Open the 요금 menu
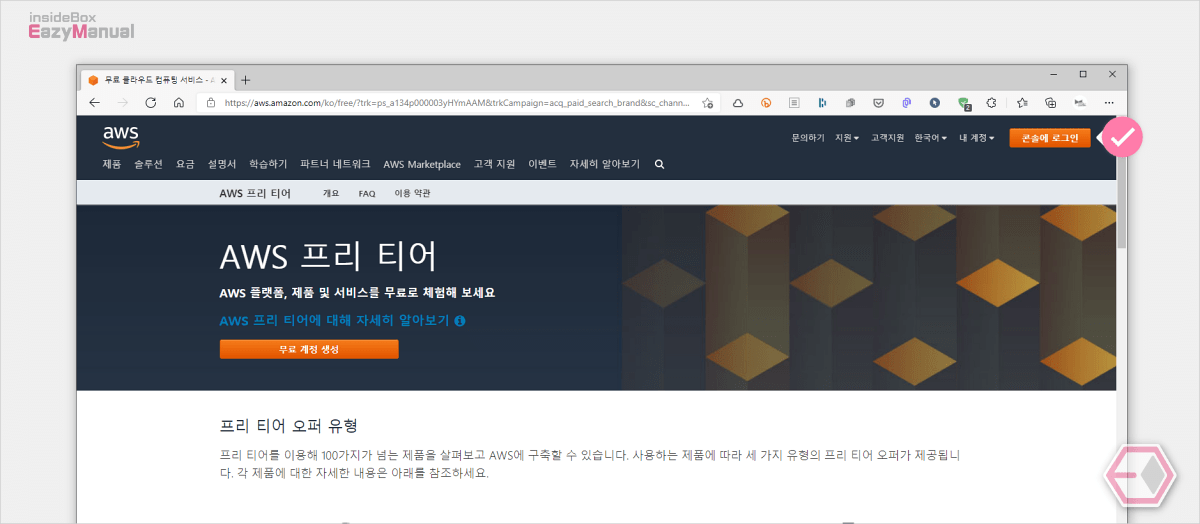This screenshot has width=1200, height=524. pyautogui.click(x=185, y=164)
